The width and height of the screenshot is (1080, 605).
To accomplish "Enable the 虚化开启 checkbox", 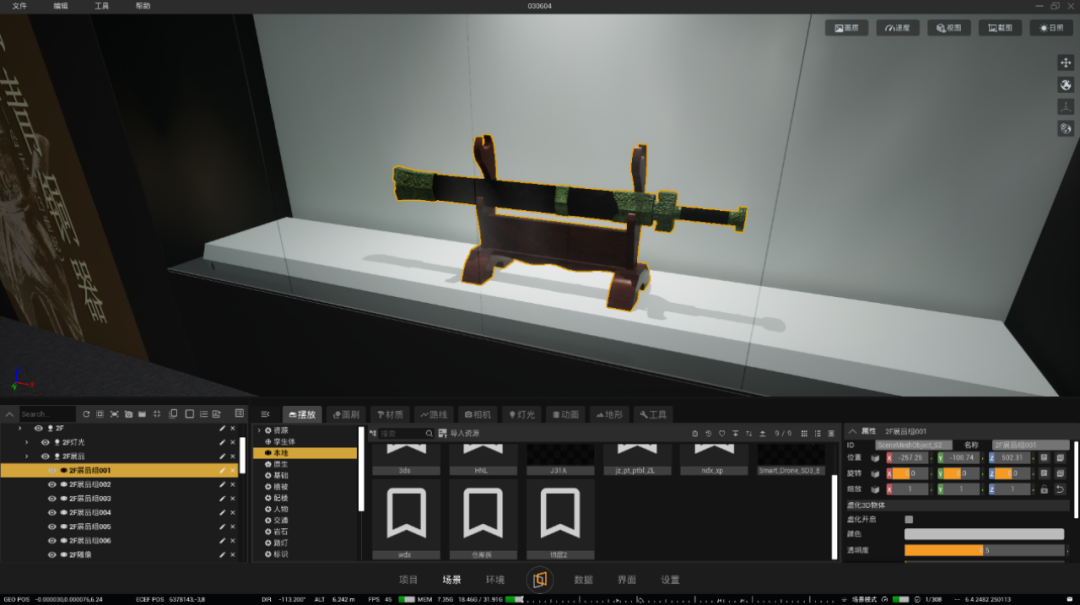I will pyautogui.click(x=908, y=520).
